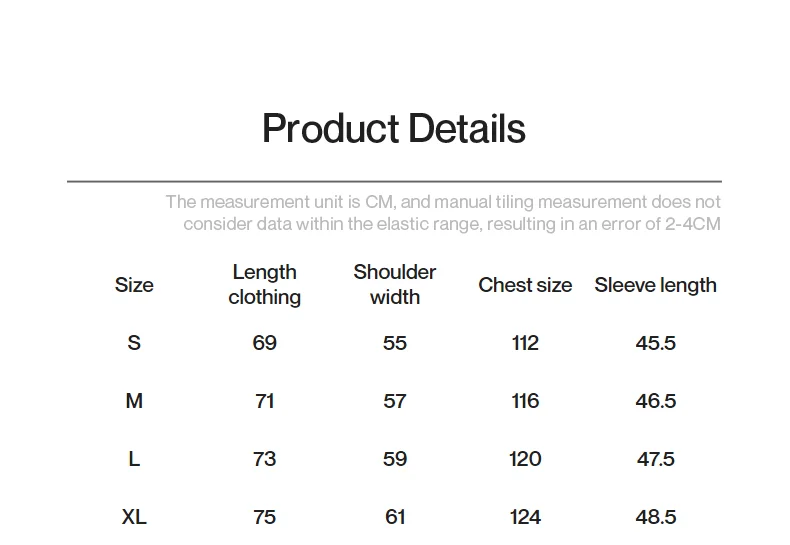Click the Shoulder width column header
This screenshot has height=545, width=790.
point(394,285)
